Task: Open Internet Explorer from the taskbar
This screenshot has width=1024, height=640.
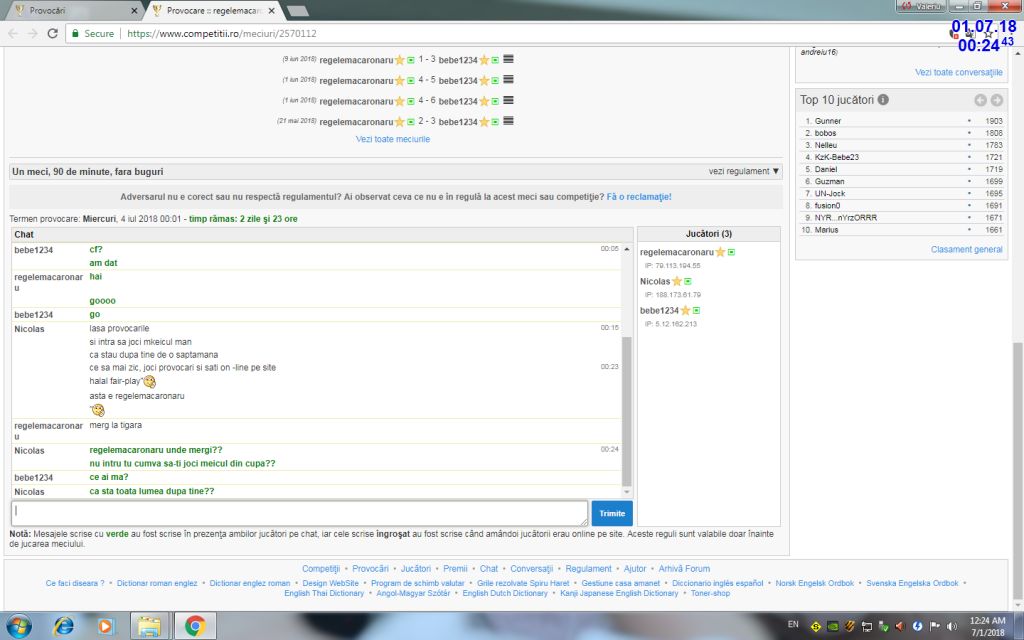Action: [x=64, y=626]
